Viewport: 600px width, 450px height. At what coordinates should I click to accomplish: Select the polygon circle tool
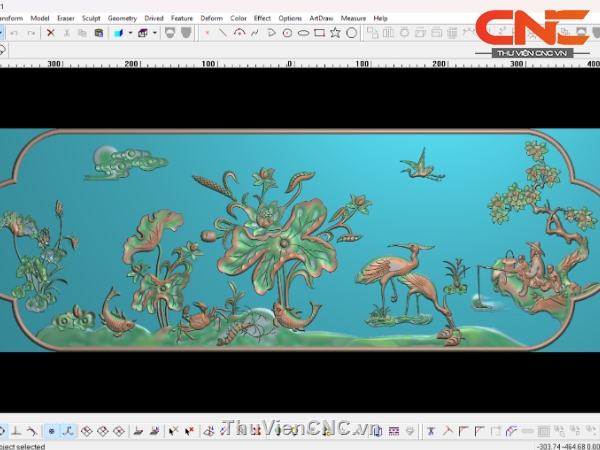pos(351,33)
